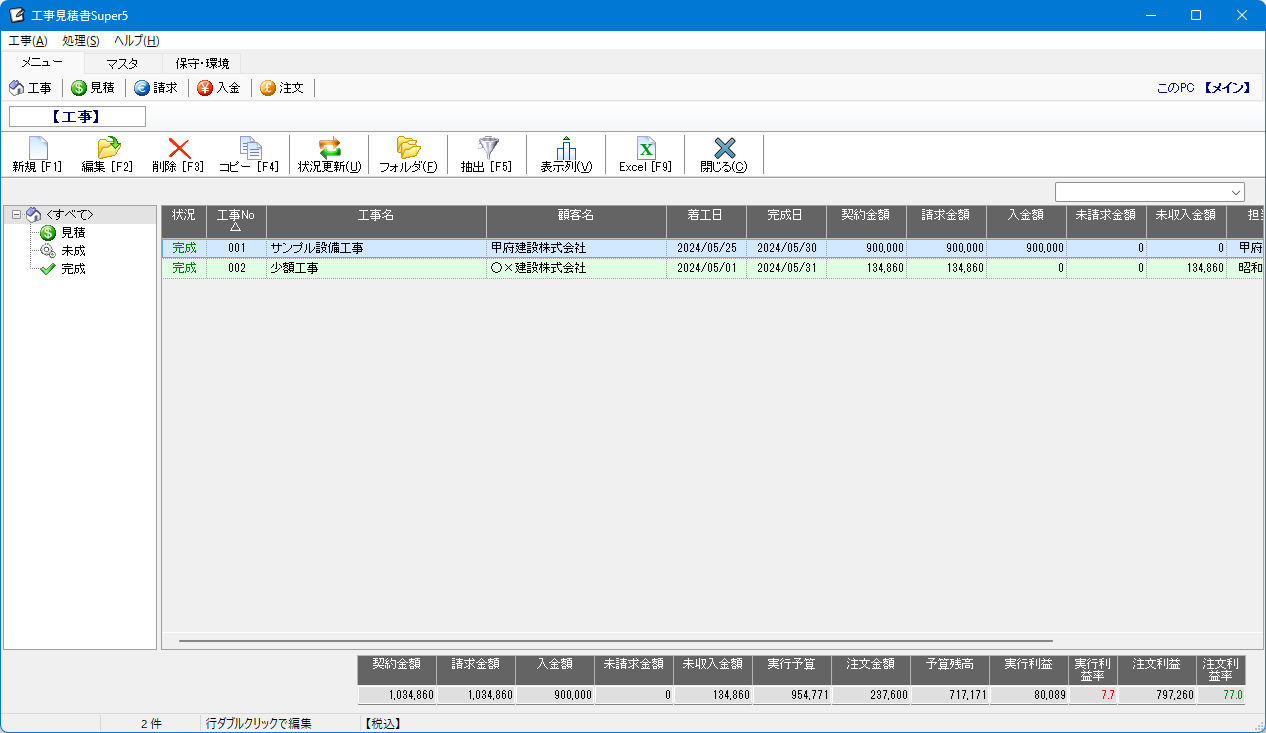Click the このPC 【メイン】 label
The image size is (1266, 733).
[x=1203, y=88]
